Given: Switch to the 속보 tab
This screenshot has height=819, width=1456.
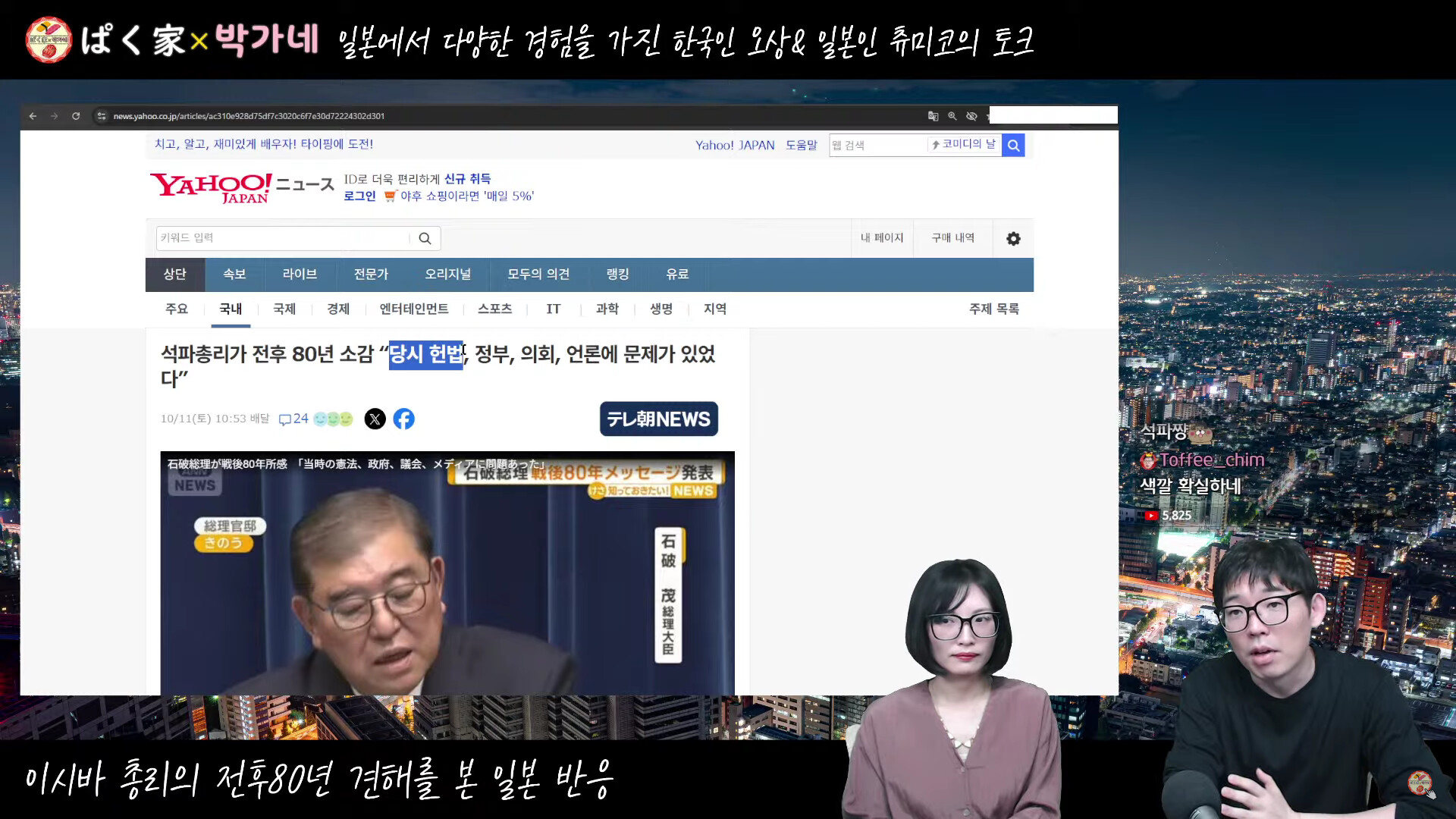Looking at the screenshot, I should [234, 275].
